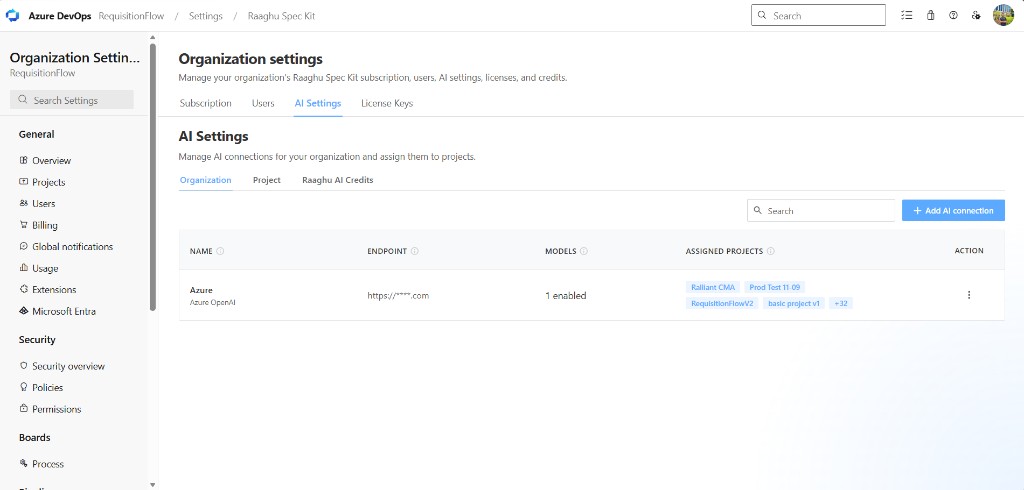Open Billing in the sidebar
The height and width of the screenshot is (490, 1024).
45,225
